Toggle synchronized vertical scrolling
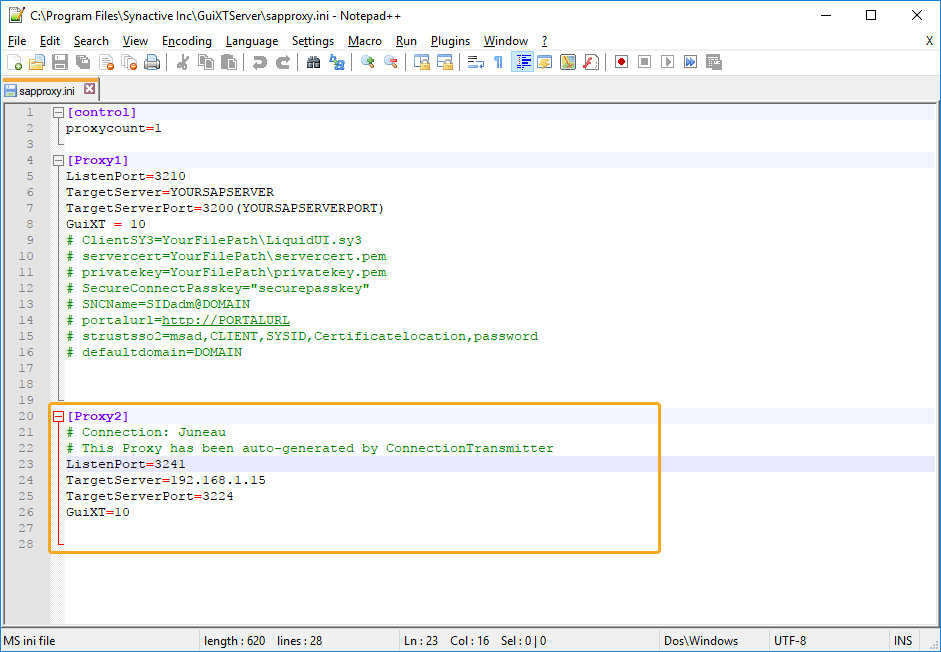941x652 pixels. 422,62
